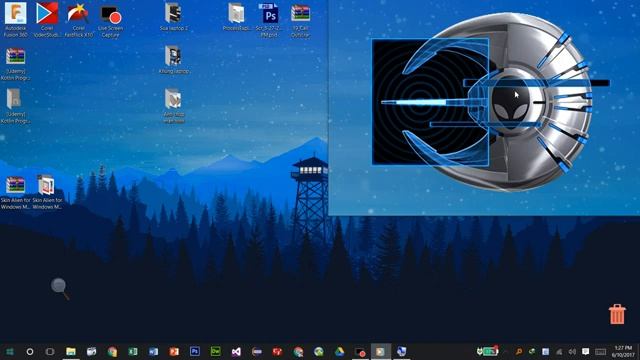This screenshot has height=360, width=640.
Task: Open Google Drive from the taskbar
Action: tap(339, 351)
